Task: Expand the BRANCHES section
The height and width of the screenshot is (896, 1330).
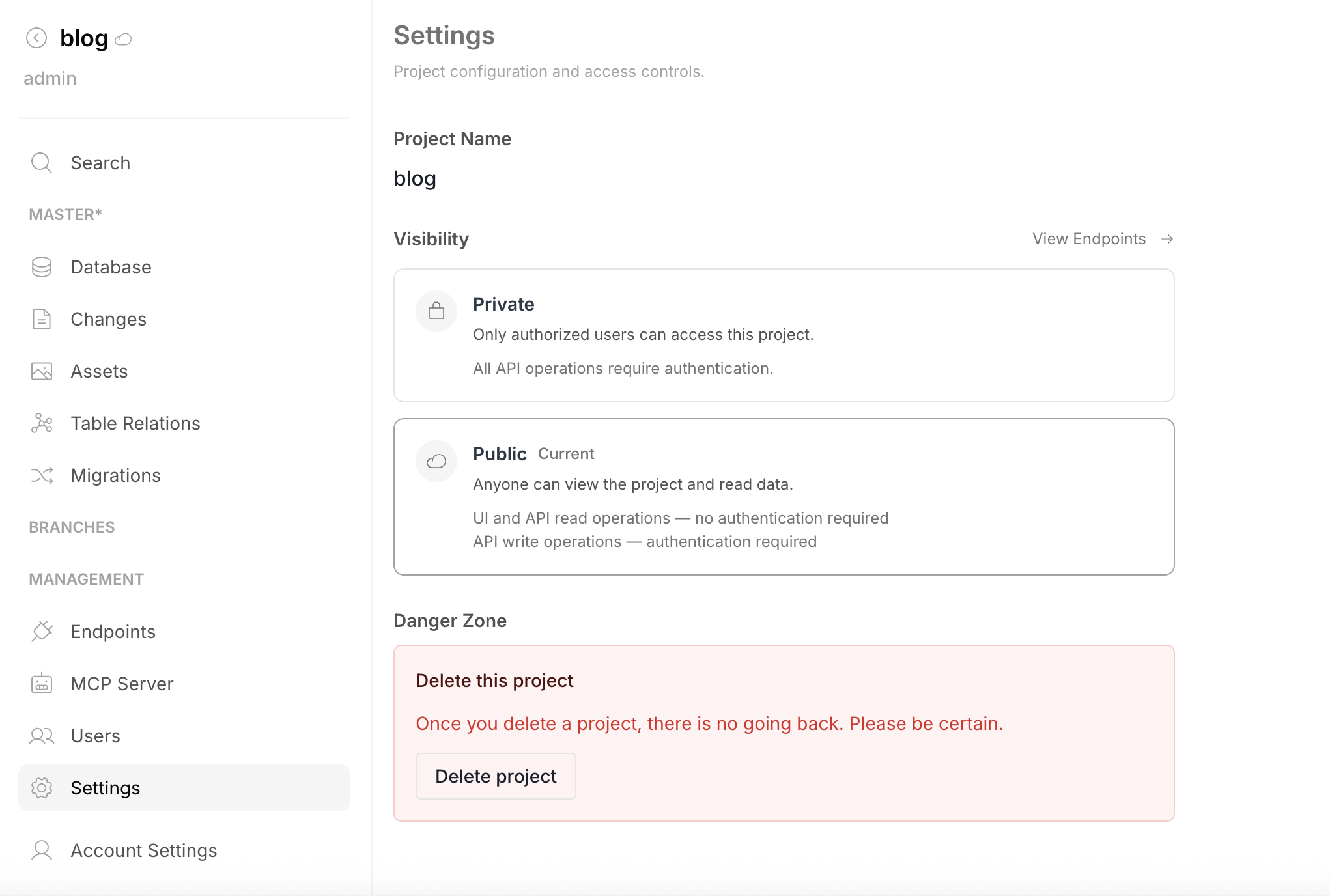Action: [x=71, y=527]
